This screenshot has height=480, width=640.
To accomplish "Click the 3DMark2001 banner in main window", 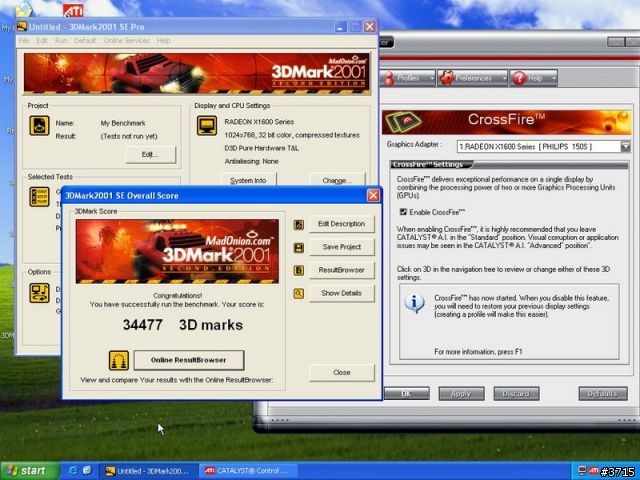I will point(197,73).
